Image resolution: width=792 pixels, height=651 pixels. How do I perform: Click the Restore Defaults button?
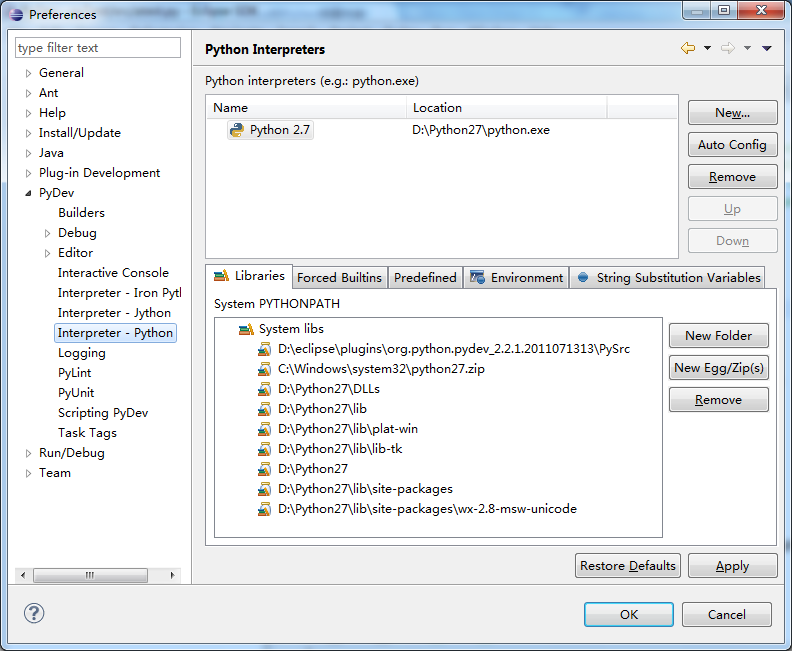pos(628,566)
